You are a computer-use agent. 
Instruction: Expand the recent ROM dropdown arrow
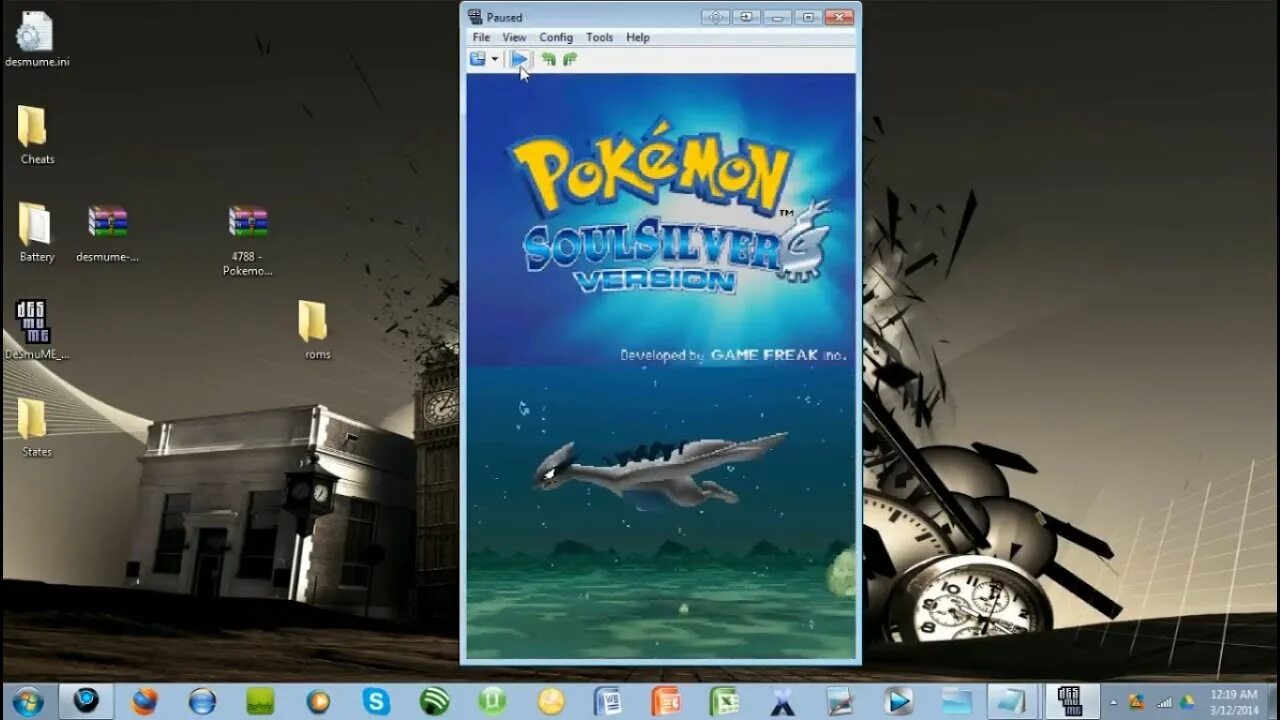(494, 59)
